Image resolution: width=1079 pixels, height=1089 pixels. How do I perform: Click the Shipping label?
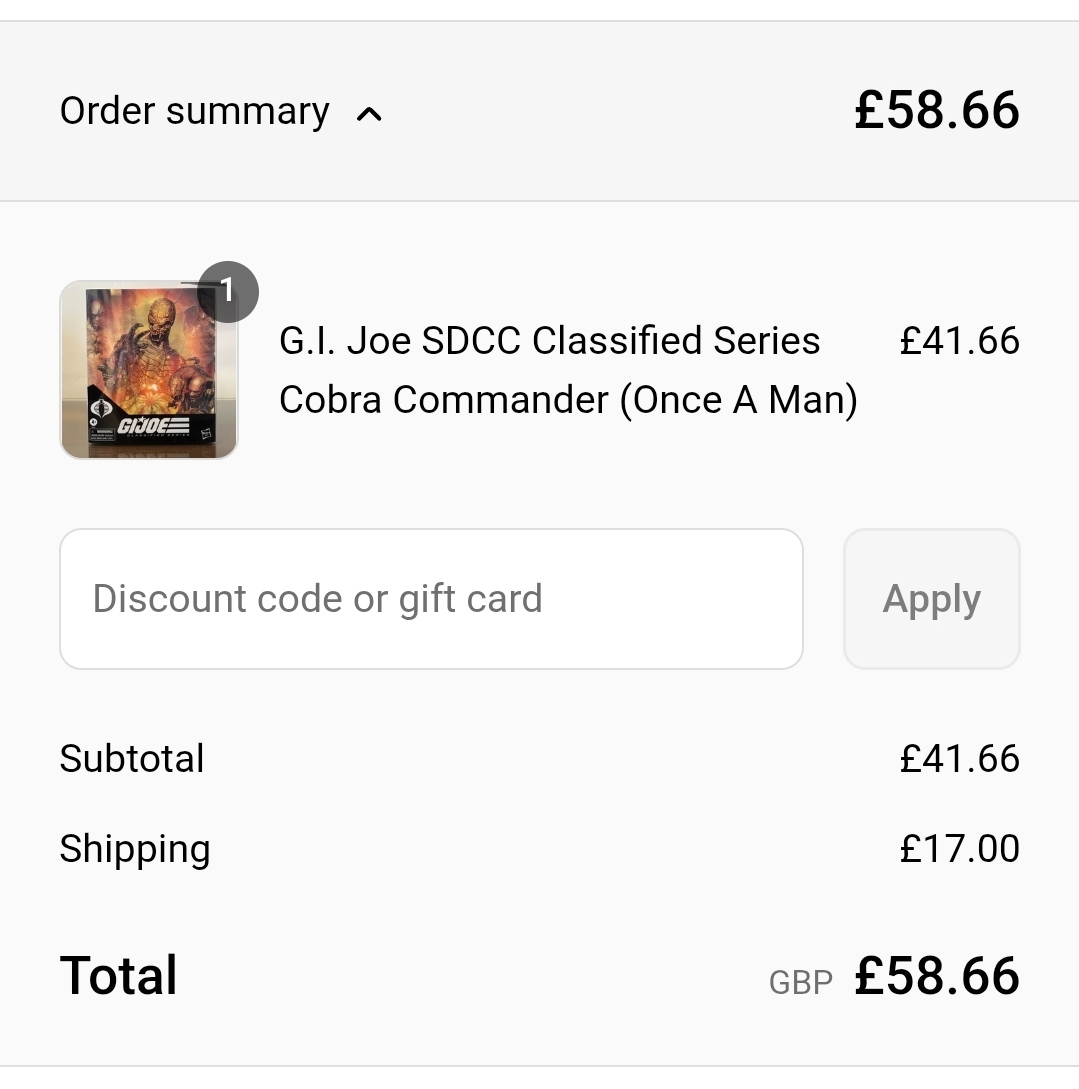135,849
